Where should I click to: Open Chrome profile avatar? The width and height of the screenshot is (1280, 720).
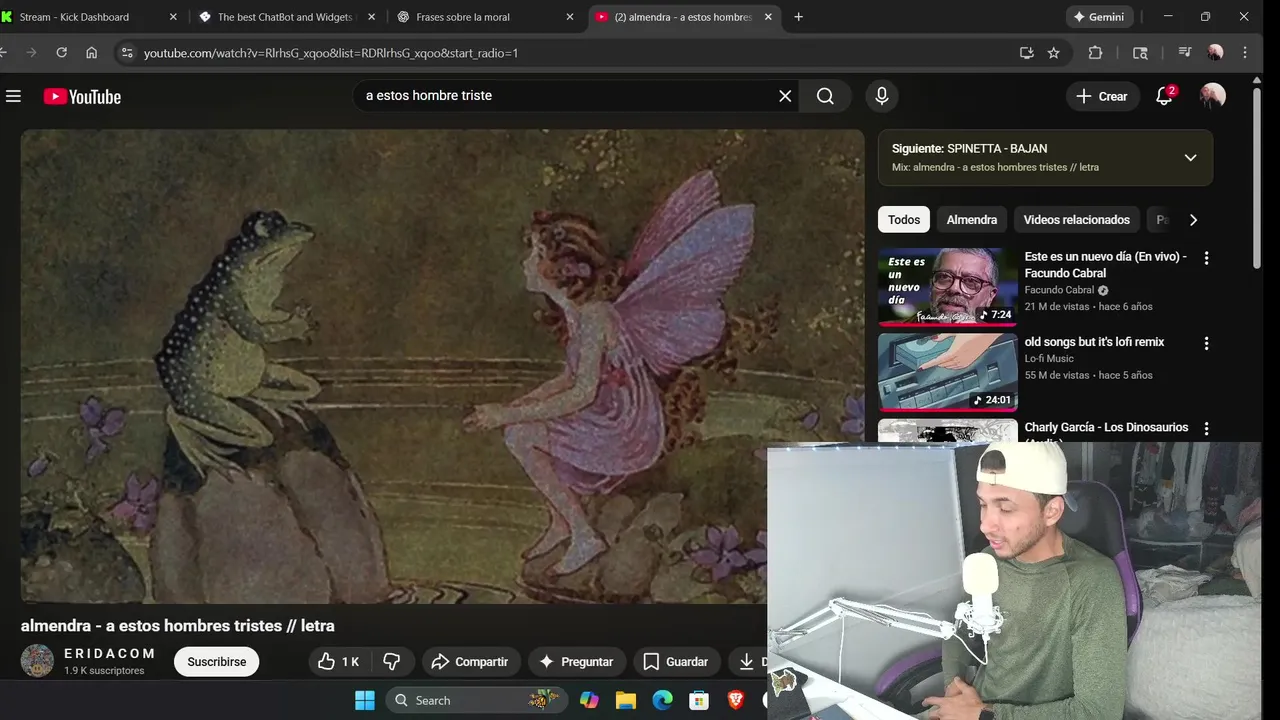coord(1215,53)
